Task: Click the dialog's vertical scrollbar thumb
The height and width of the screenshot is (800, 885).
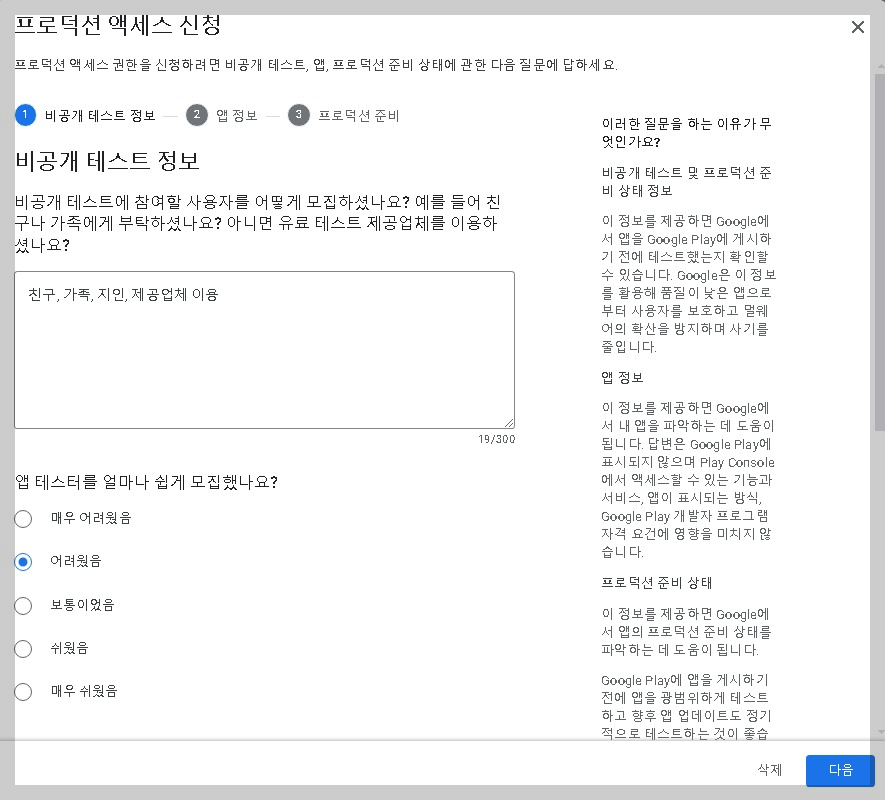Action: 880,252
